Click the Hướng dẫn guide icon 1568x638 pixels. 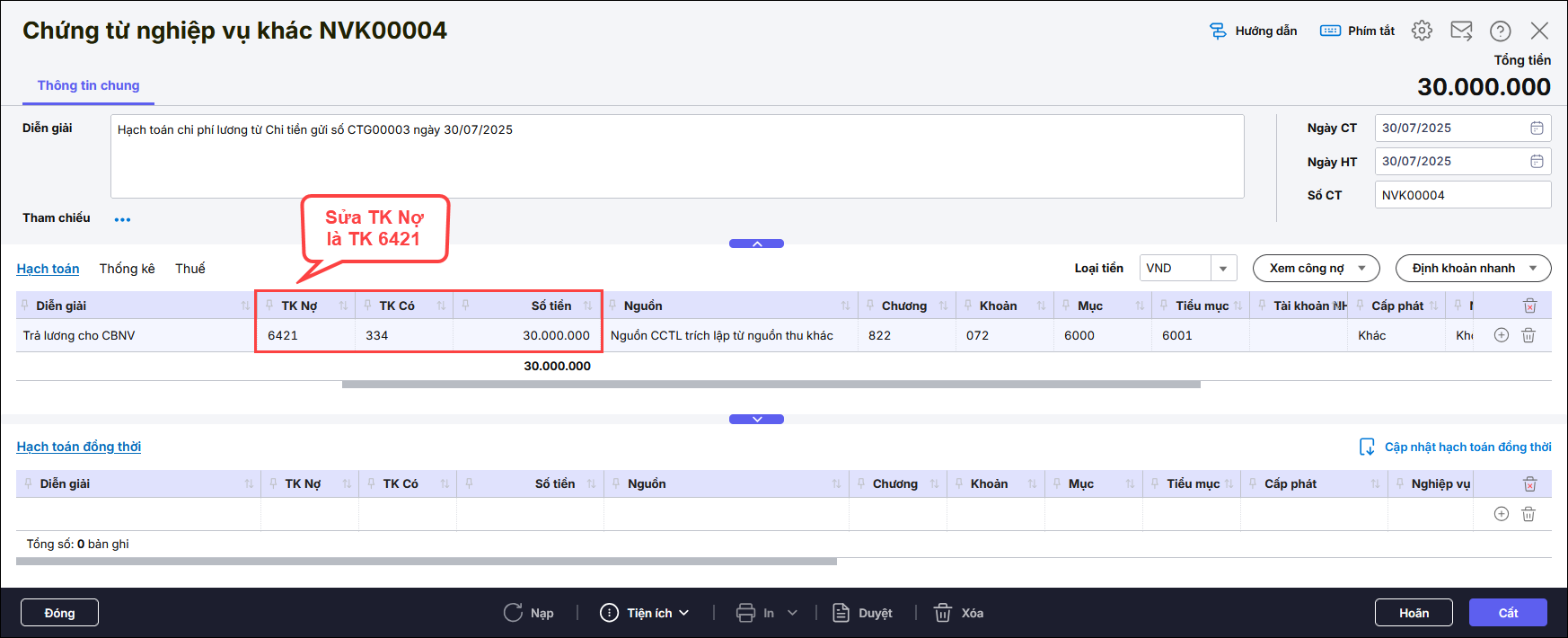pyautogui.click(x=1218, y=31)
